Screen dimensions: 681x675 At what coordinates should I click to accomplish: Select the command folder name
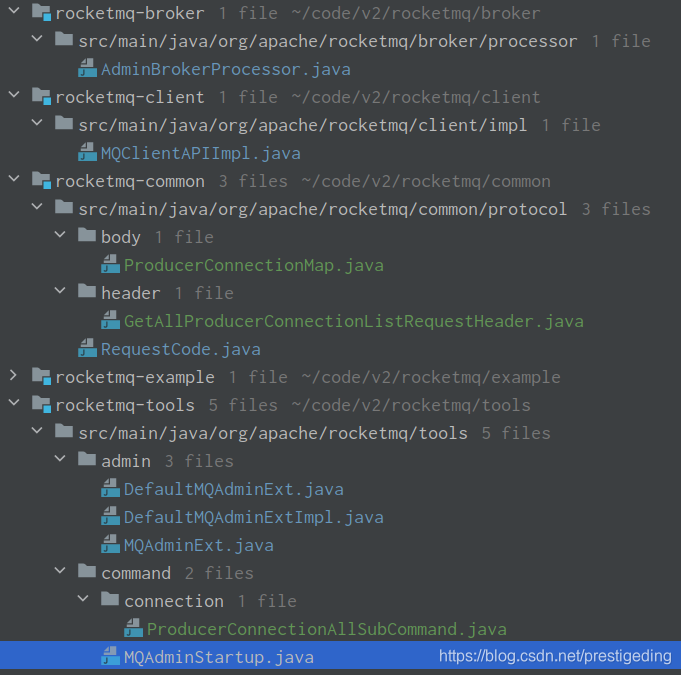point(136,573)
